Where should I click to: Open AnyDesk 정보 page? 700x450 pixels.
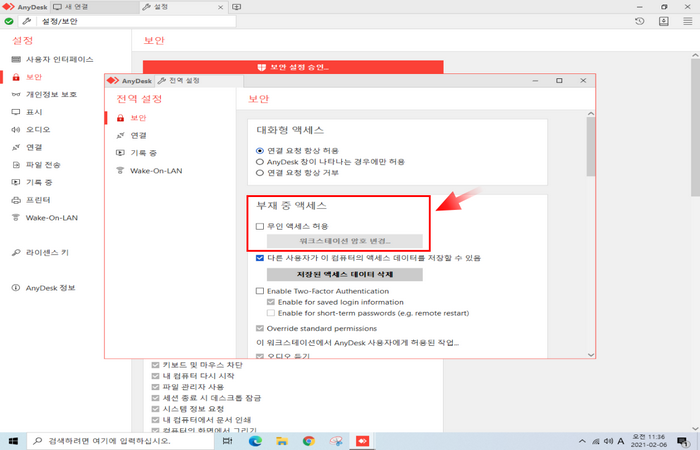click(43, 288)
